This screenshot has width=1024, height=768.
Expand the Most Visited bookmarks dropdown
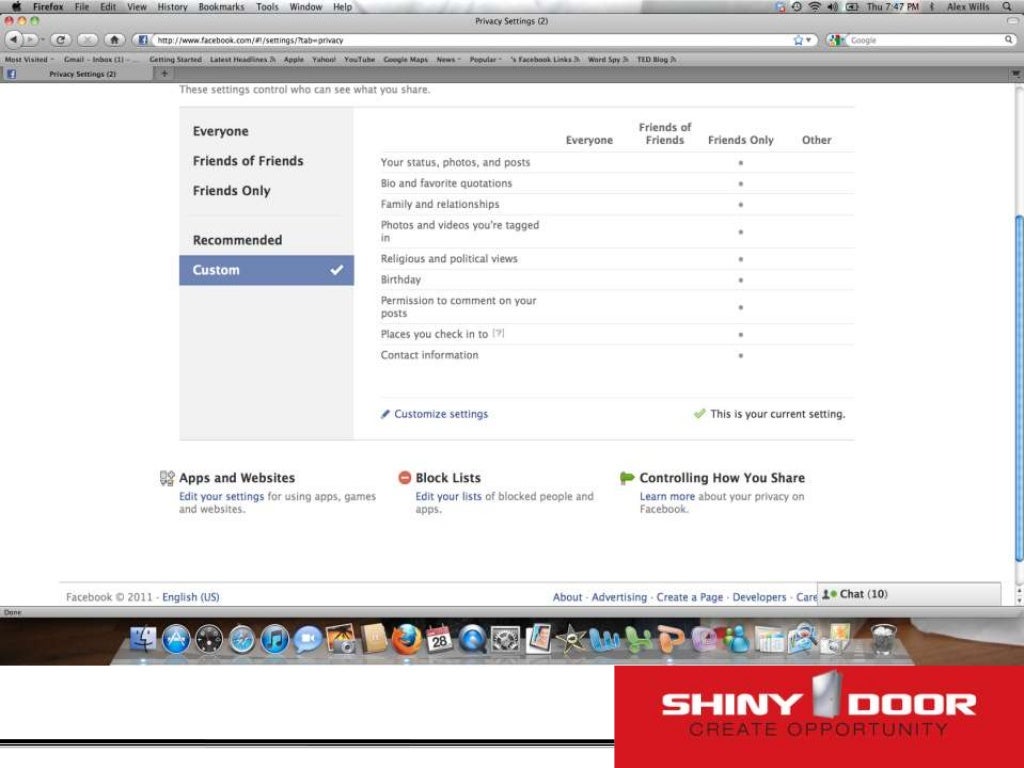coord(29,59)
